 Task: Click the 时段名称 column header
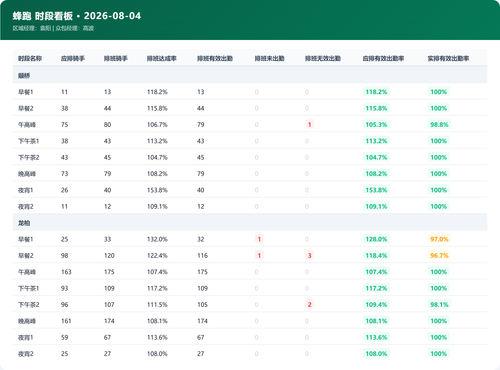(x=30, y=58)
